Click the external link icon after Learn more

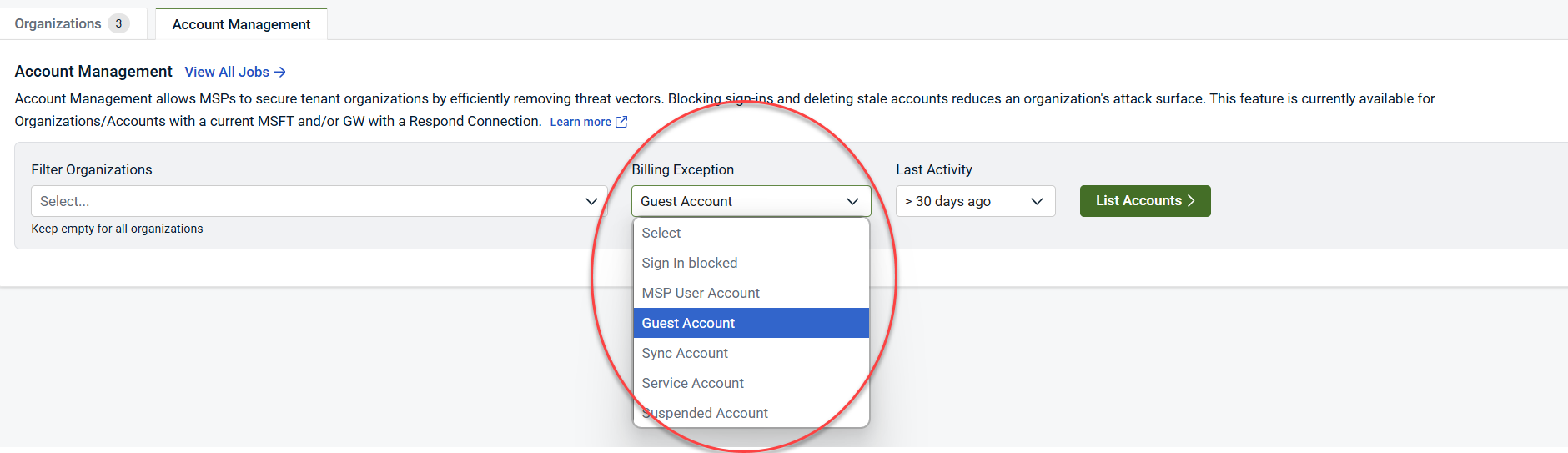pos(621,122)
